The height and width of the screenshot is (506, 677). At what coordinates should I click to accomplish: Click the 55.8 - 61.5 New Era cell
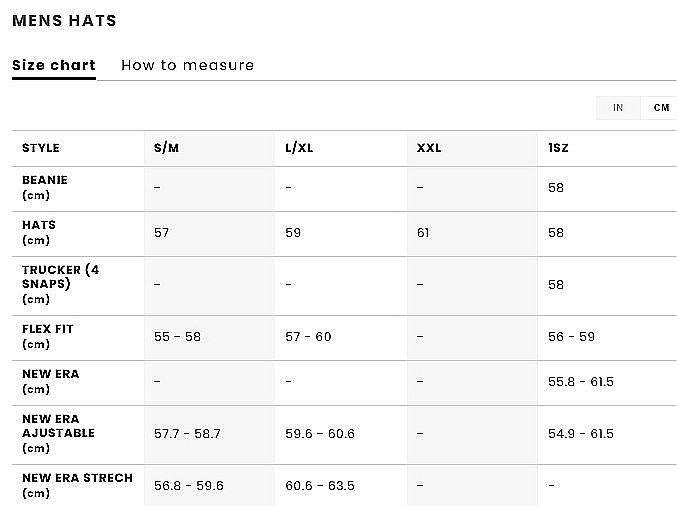(x=580, y=382)
